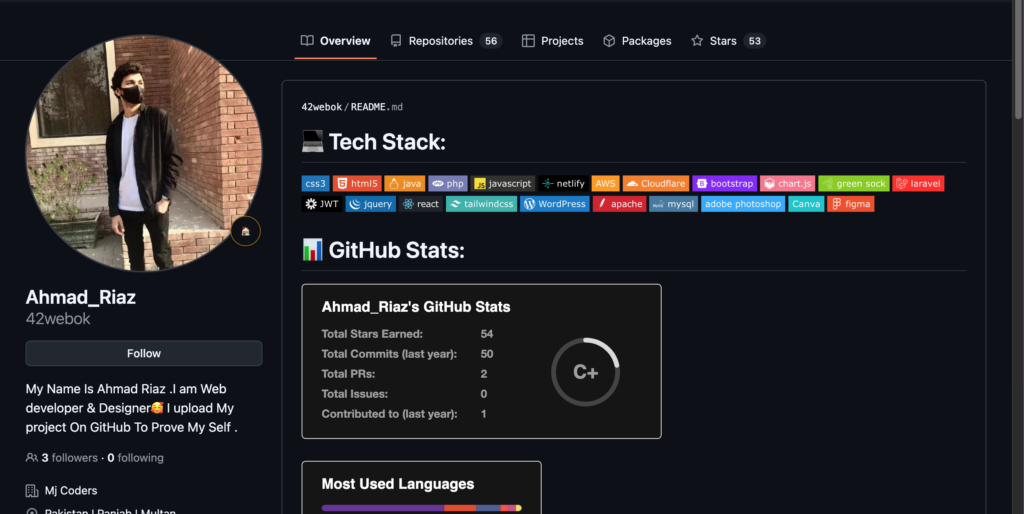This screenshot has width=1024, height=514.
Task: Click the apache badge
Action: [x=620, y=204]
